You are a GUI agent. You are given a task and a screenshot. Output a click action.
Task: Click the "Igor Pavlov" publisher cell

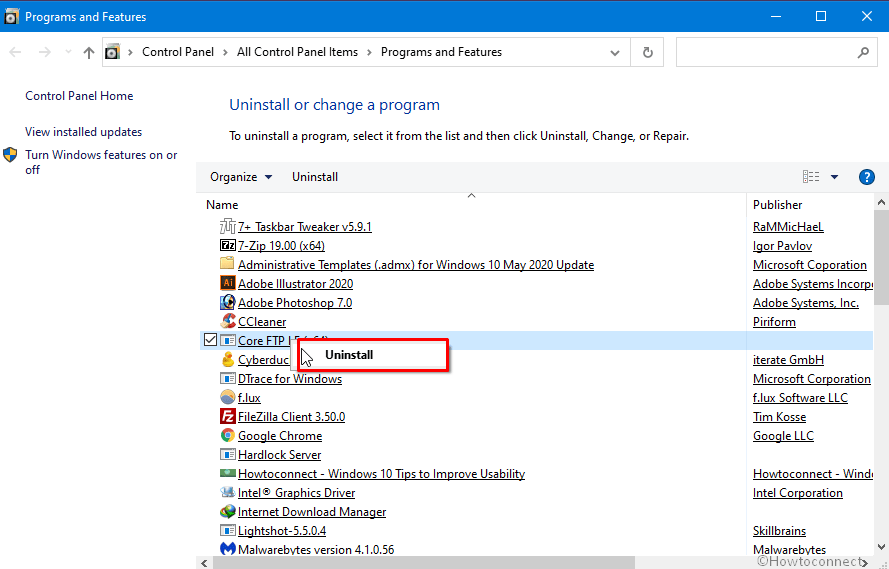(x=782, y=246)
